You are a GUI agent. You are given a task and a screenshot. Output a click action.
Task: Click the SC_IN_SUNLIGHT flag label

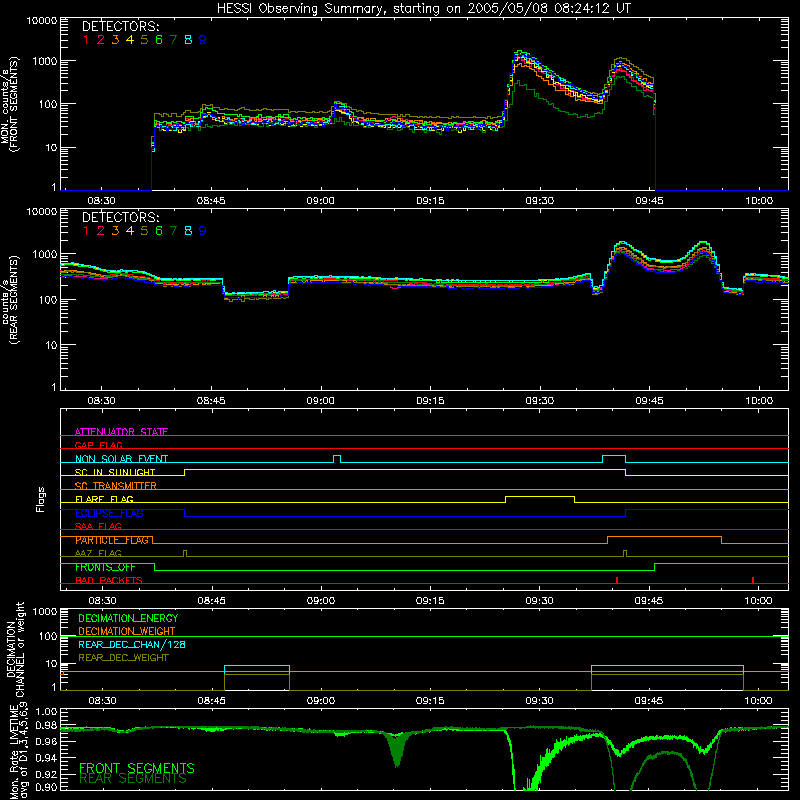[x=115, y=472]
